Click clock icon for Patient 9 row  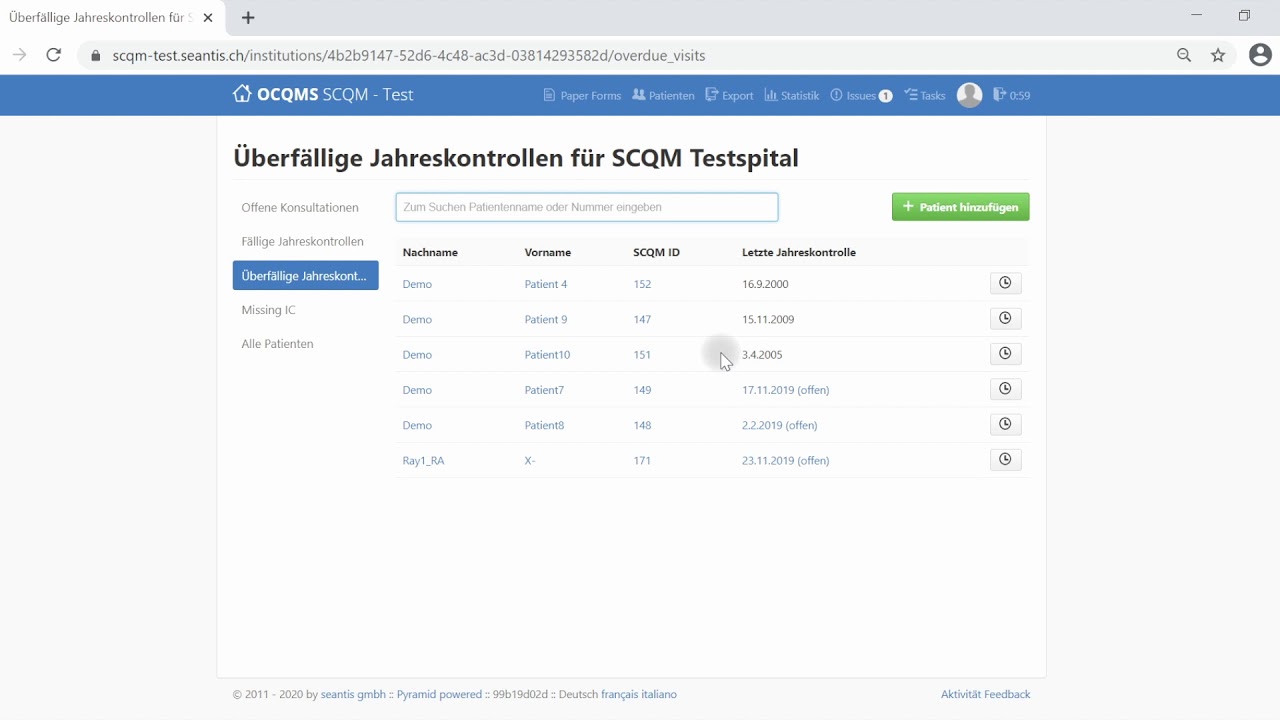(x=1005, y=318)
